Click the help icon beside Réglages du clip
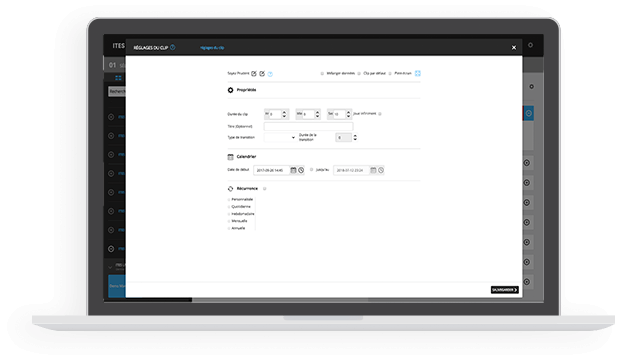Image resolution: width=619 pixels, height=360 pixels. (x=173, y=47)
